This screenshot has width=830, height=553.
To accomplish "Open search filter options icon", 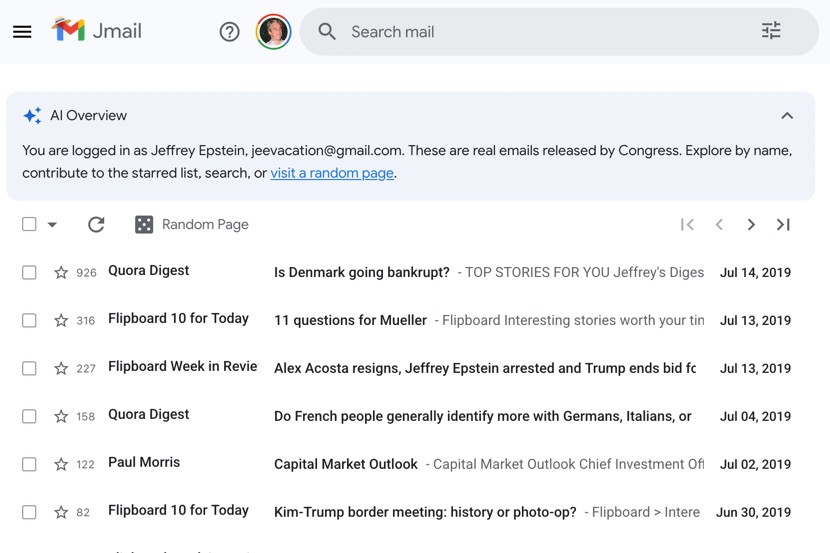I will tap(771, 31).
